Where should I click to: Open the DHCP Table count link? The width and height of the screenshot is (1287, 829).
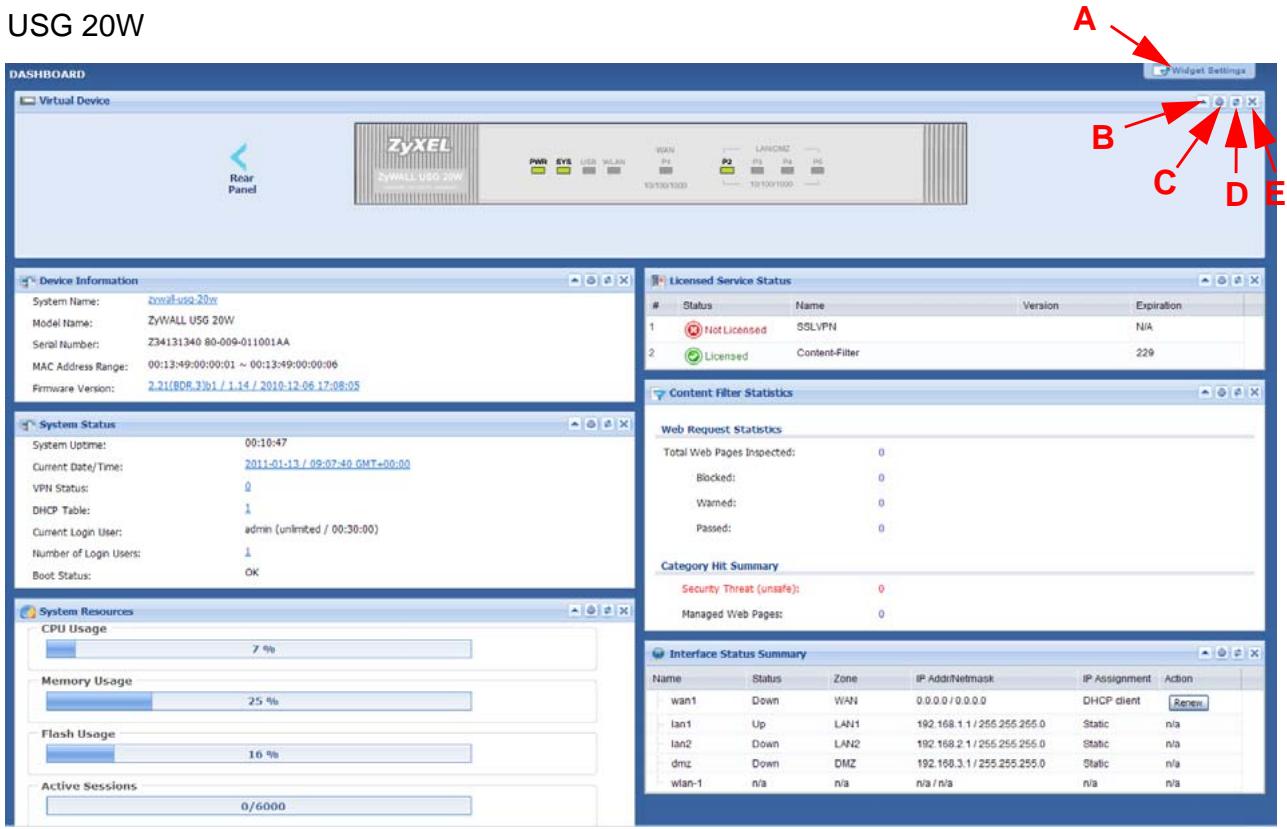pos(248,508)
